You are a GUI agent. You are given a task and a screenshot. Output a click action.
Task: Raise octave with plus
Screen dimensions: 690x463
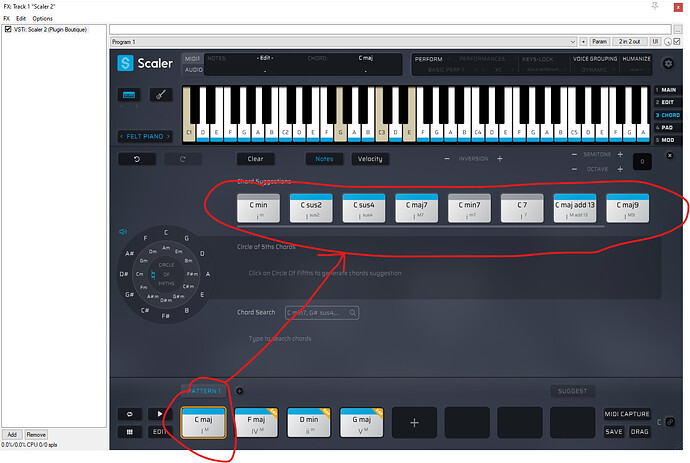point(620,169)
